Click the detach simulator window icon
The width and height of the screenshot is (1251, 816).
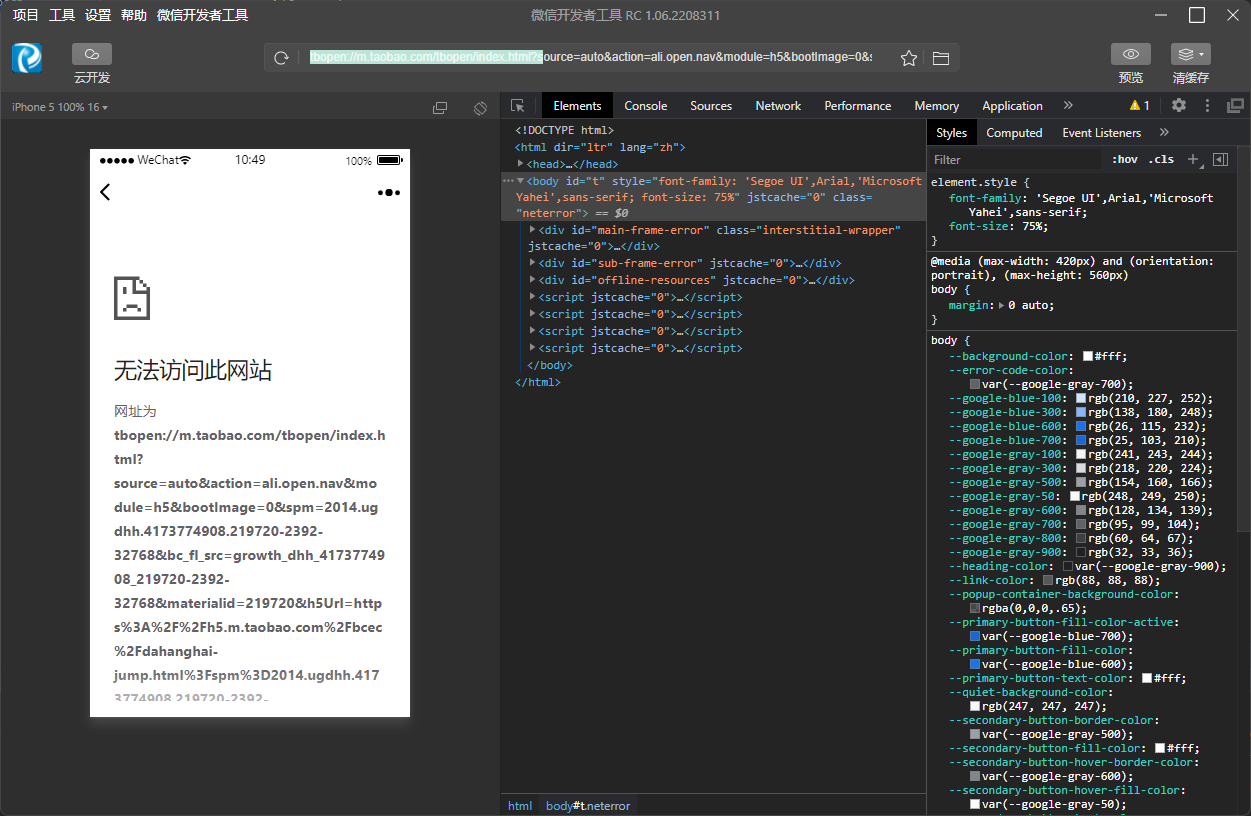pyautogui.click(x=440, y=107)
